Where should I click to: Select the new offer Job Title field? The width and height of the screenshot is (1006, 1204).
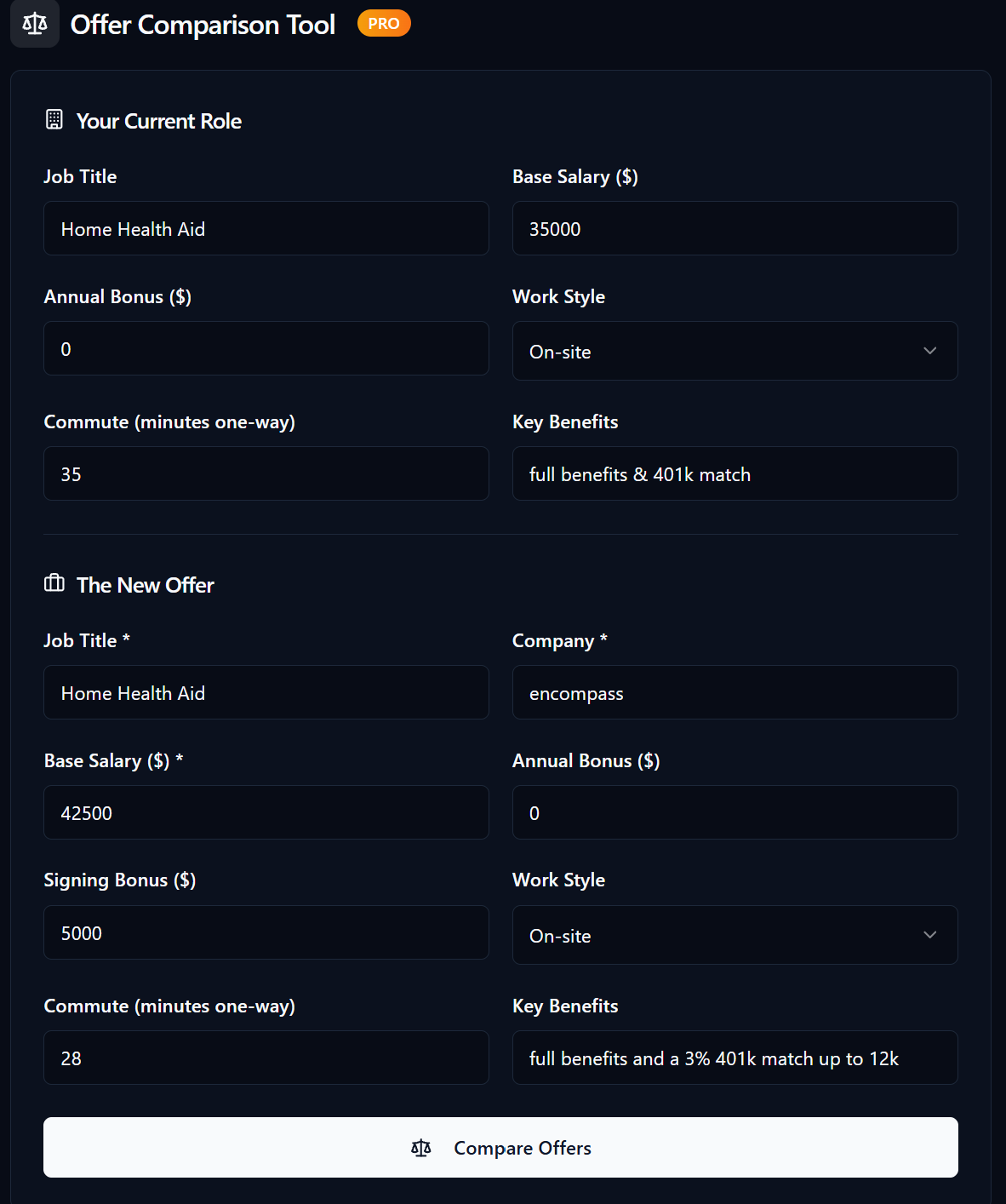pos(266,692)
